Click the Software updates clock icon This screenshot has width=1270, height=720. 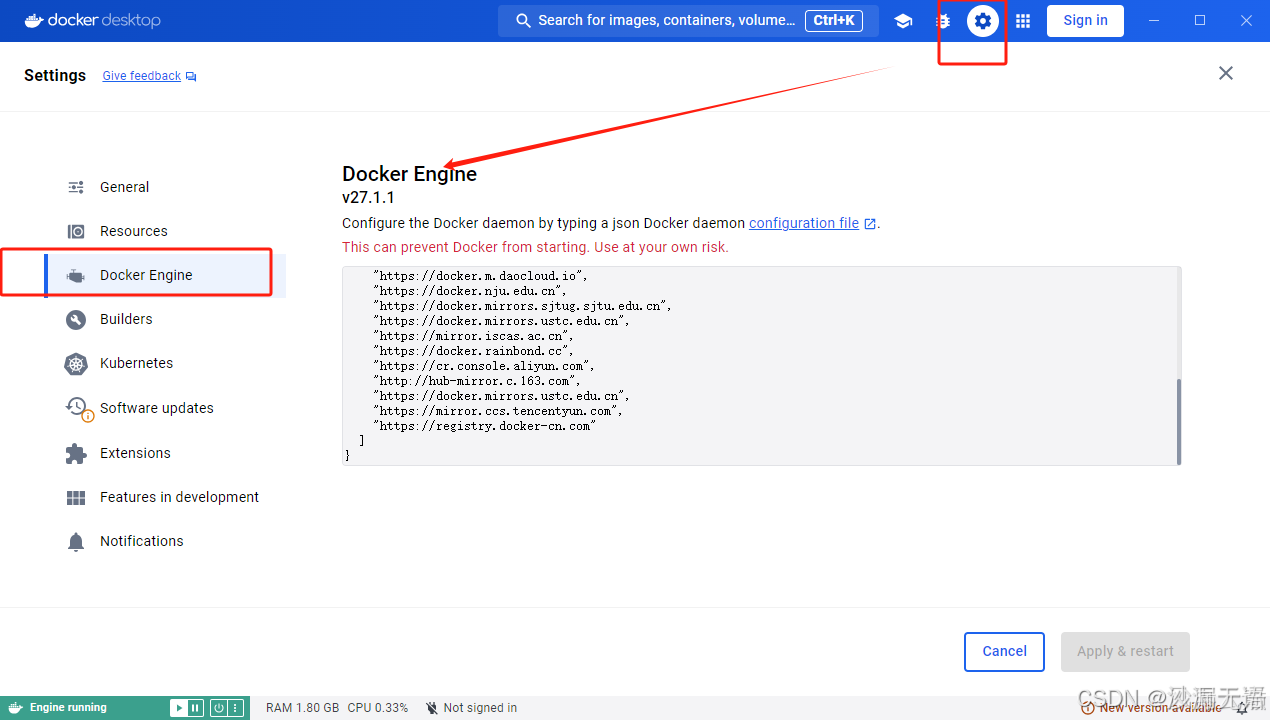coord(78,409)
